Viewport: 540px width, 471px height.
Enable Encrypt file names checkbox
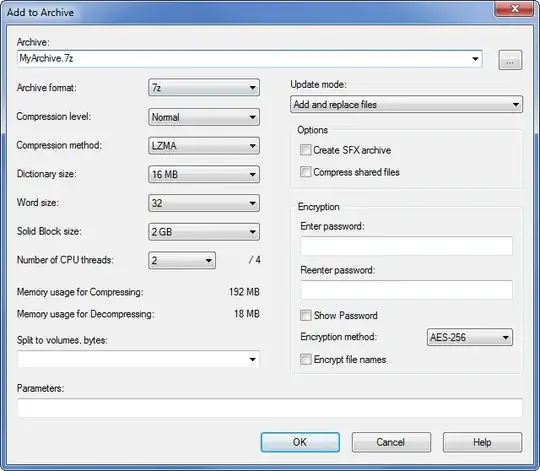(305, 359)
